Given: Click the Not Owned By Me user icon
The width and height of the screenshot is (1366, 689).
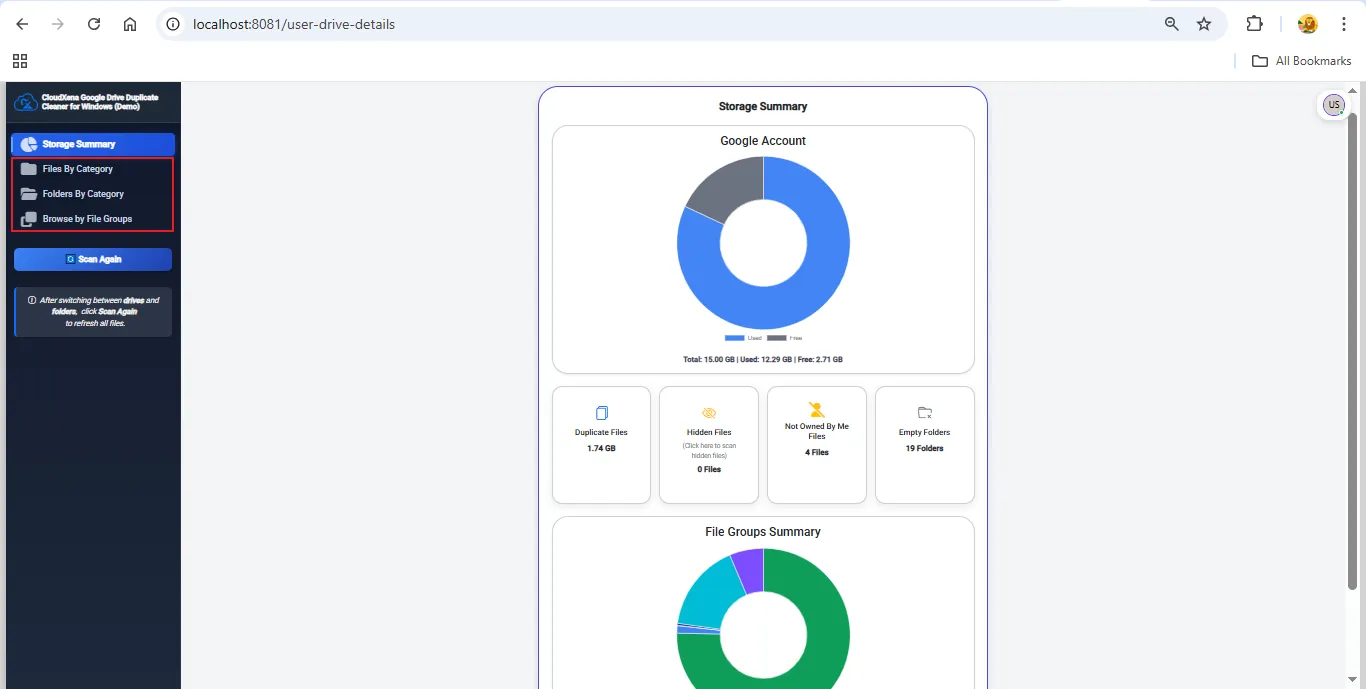Looking at the screenshot, I should pyautogui.click(x=816, y=409).
